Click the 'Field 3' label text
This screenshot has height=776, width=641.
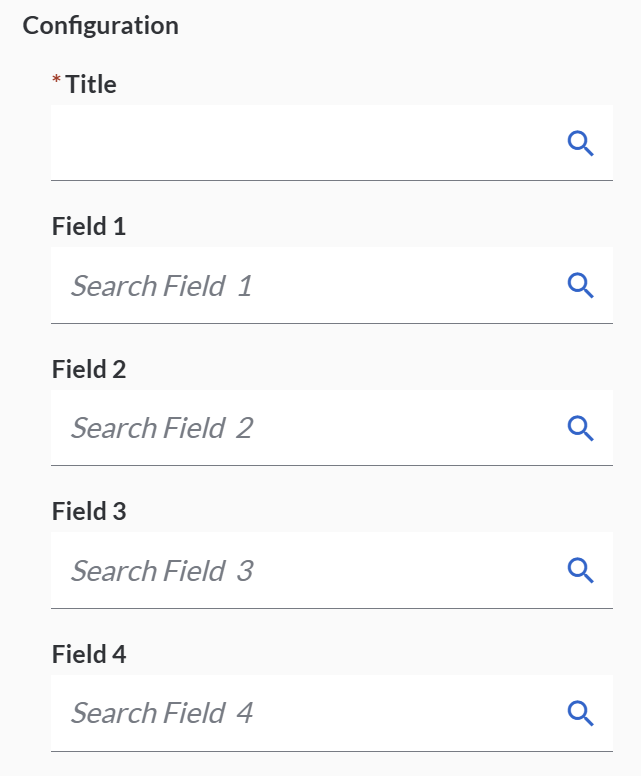click(x=89, y=512)
